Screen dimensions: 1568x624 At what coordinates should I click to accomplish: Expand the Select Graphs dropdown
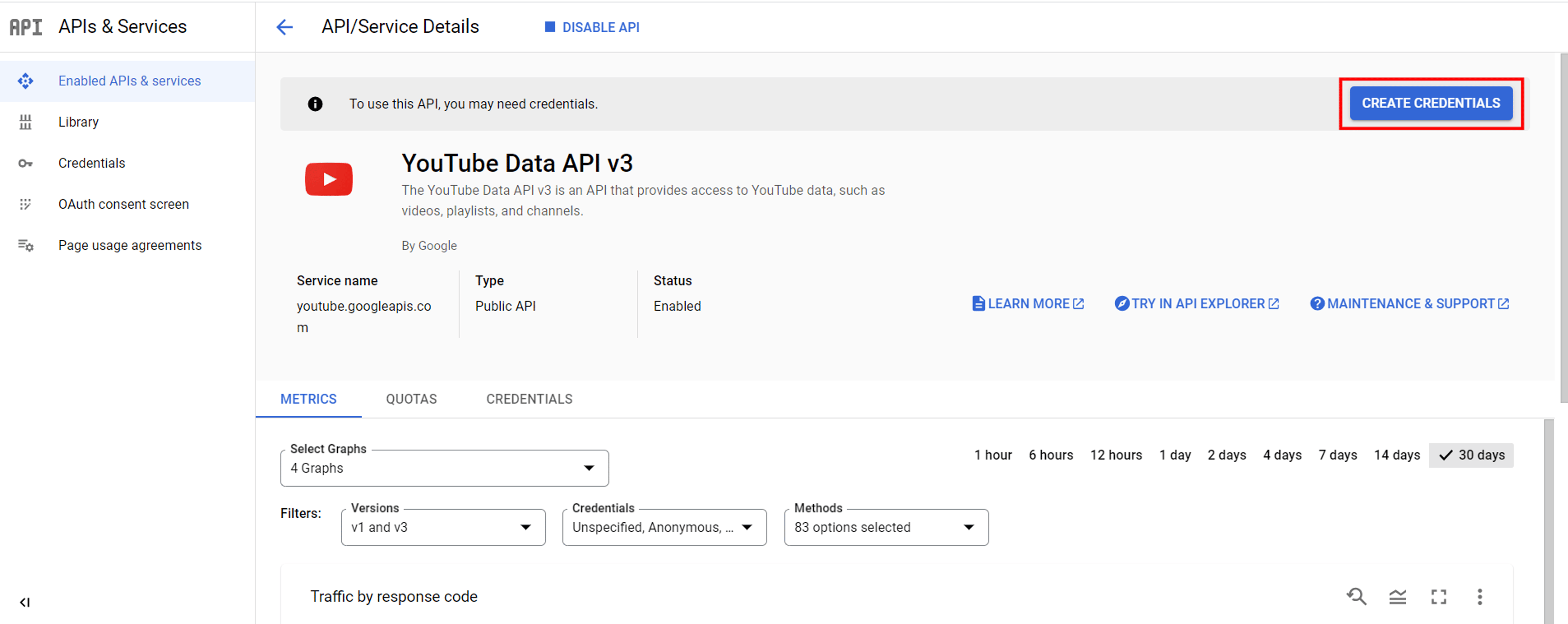(x=444, y=468)
